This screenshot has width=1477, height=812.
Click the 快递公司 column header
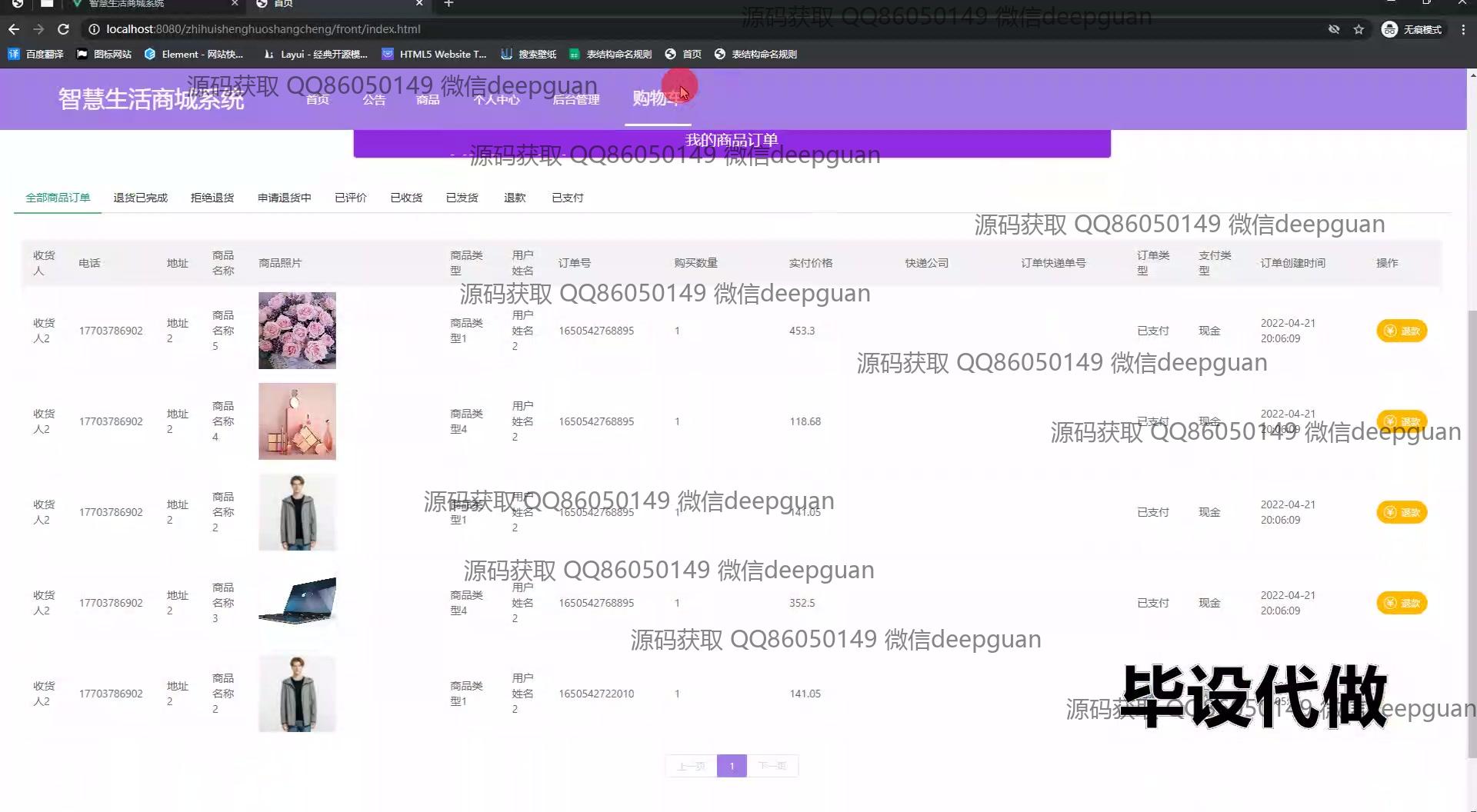coord(926,263)
